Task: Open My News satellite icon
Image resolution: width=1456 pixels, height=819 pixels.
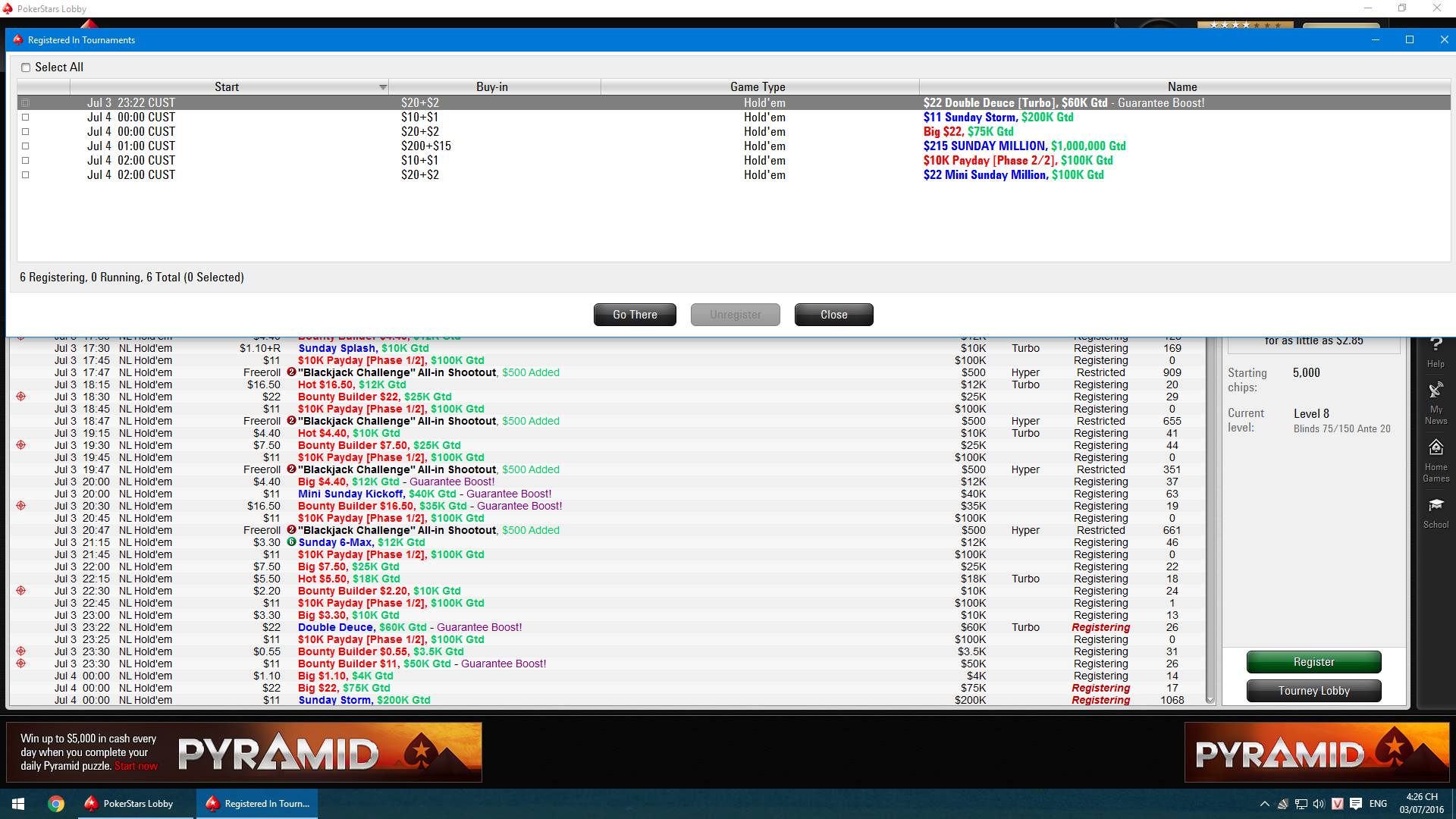Action: click(x=1436, y=402)
